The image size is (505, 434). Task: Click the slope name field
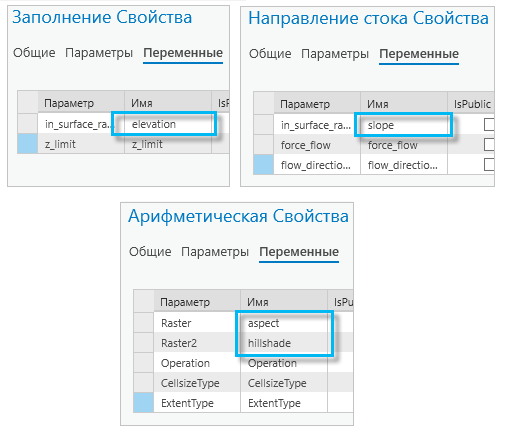404,125
